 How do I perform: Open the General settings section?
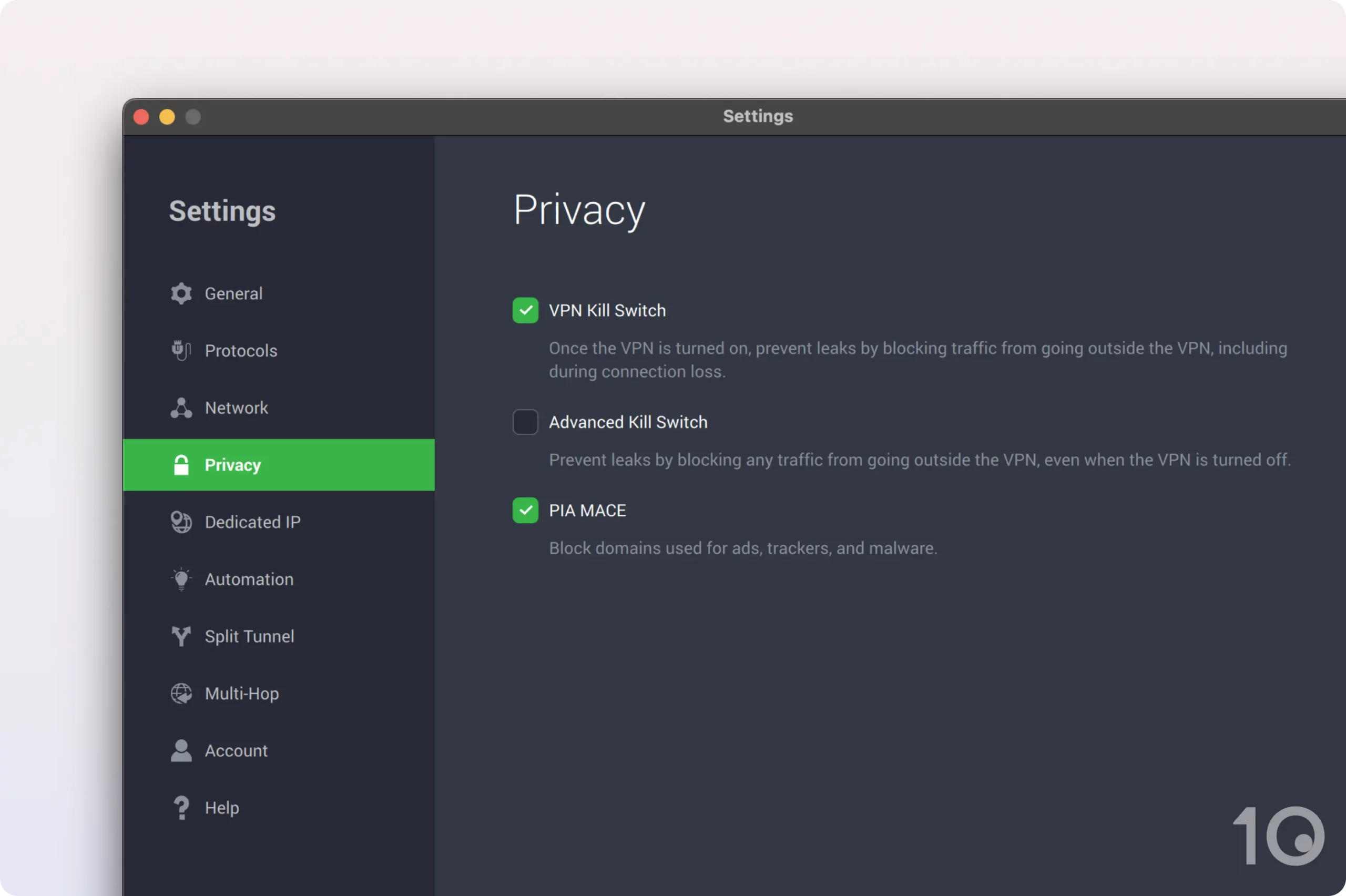tap(278, 293)
